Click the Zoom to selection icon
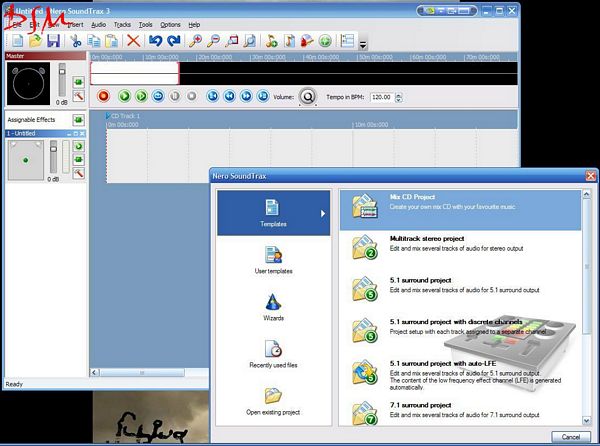Screen dimensions: 600x446 pos(232,41)
